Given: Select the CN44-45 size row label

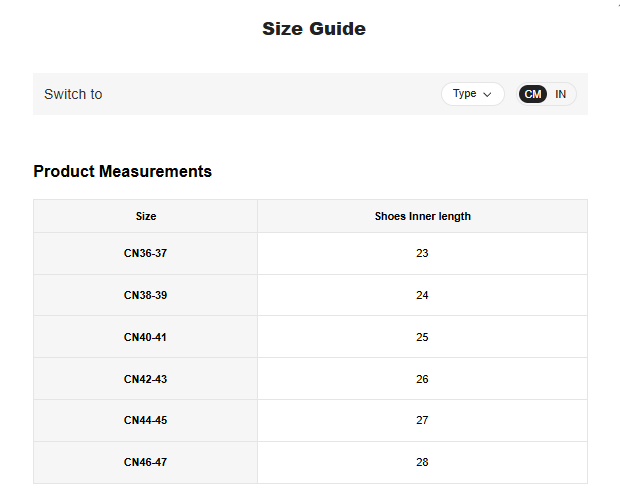Looking at the screenshot, I should click(146, 421).
